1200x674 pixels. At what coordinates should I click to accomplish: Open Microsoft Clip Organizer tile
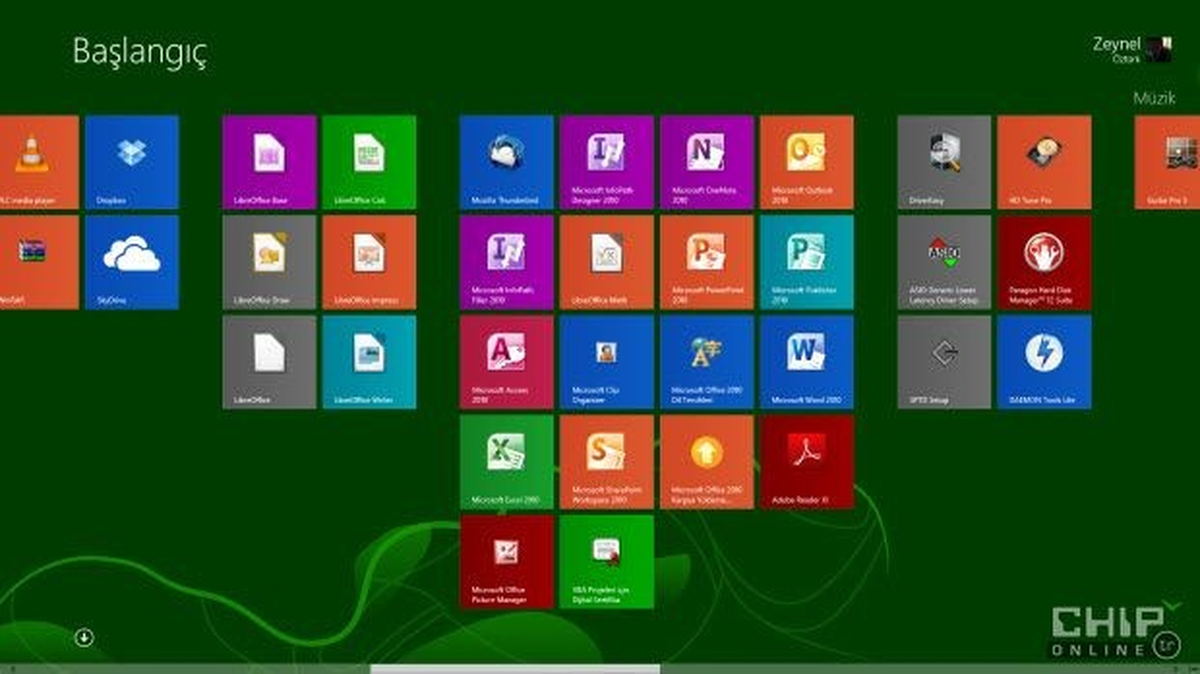tap(607, 362)
